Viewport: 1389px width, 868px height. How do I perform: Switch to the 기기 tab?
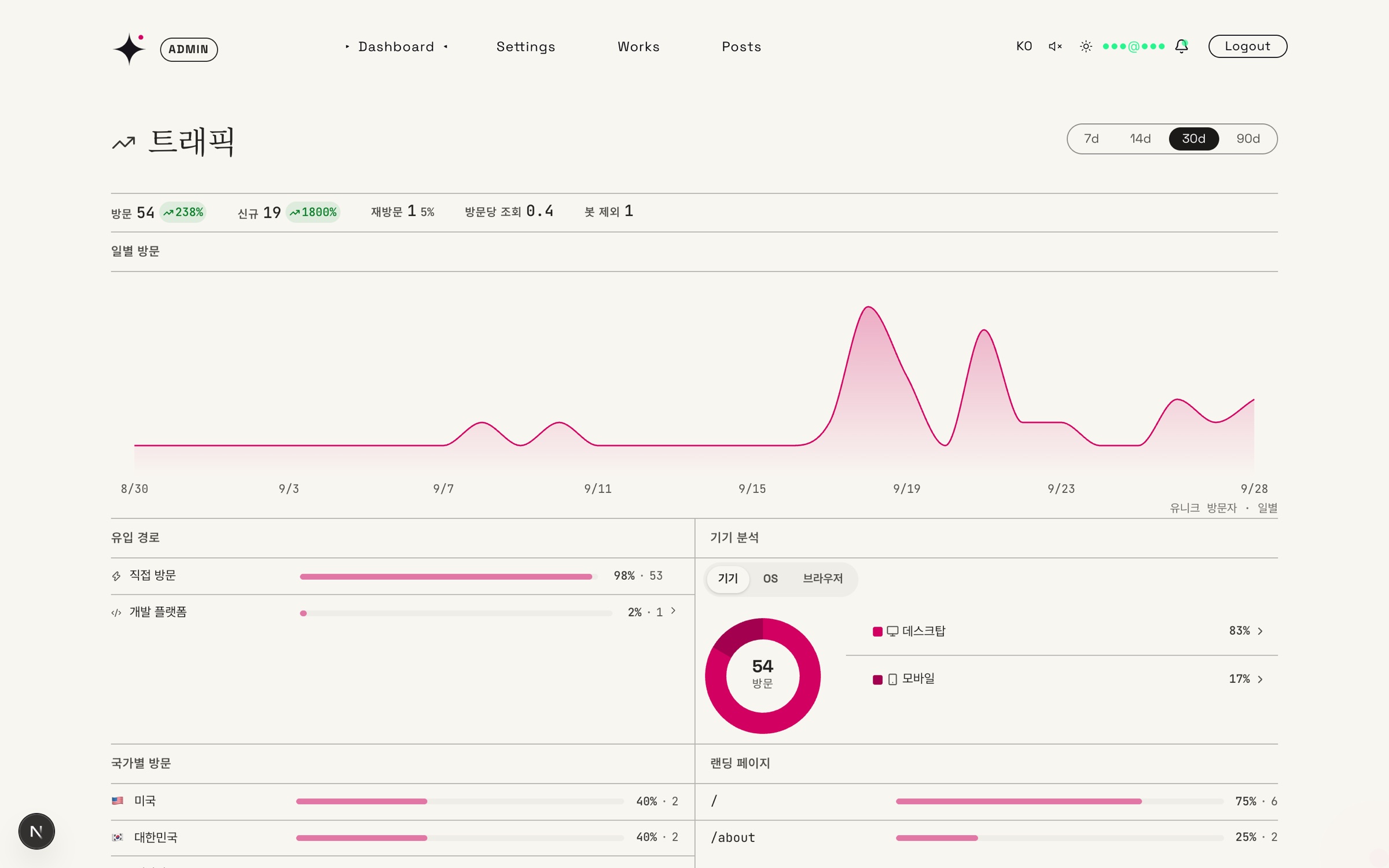[727, 579]
